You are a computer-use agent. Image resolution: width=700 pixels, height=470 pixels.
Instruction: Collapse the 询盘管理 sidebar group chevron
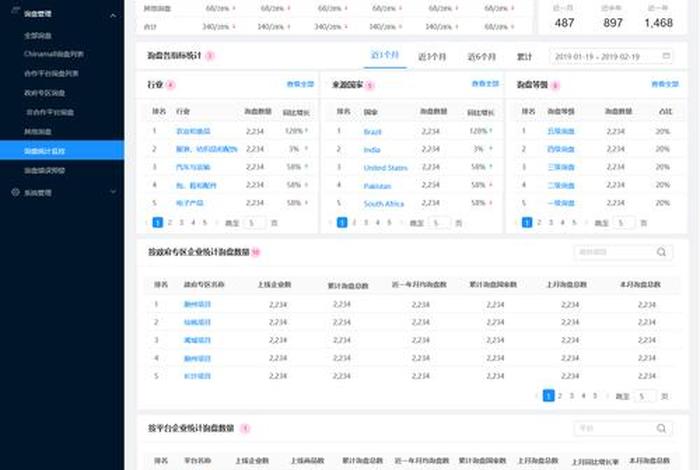pos(113,15)
